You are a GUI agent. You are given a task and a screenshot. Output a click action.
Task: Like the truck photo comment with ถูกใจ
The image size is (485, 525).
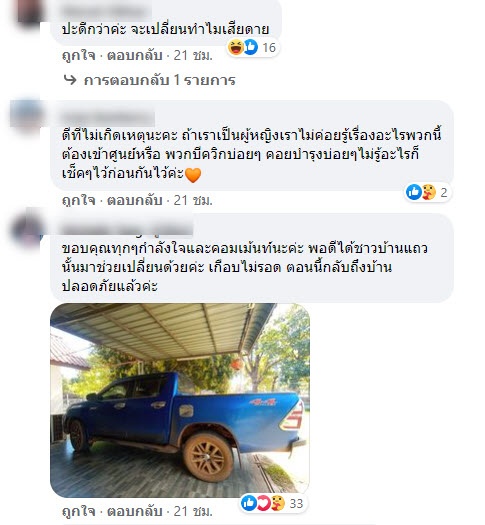pos(79,512)
